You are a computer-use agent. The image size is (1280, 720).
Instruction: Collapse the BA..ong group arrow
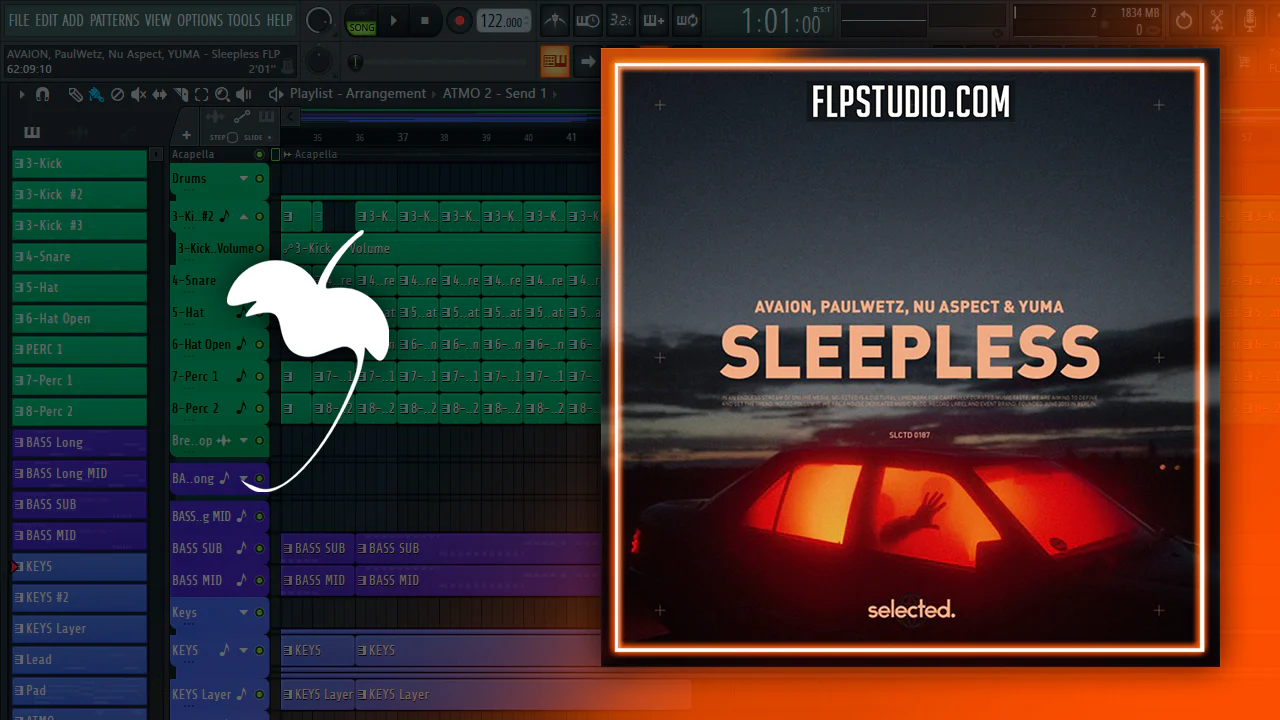(243, 479)
